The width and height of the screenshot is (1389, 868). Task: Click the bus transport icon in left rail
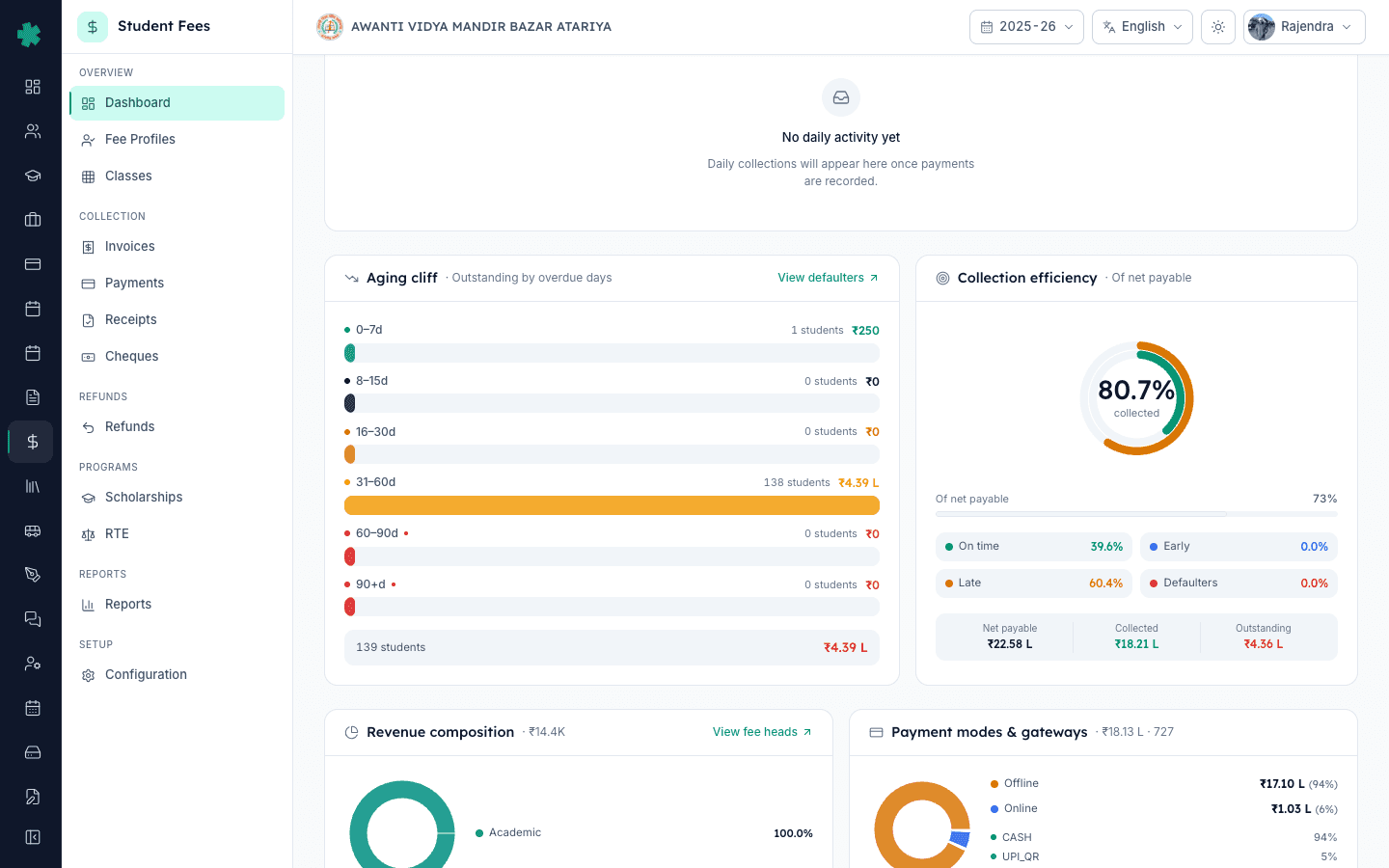[x=32, y=530]
